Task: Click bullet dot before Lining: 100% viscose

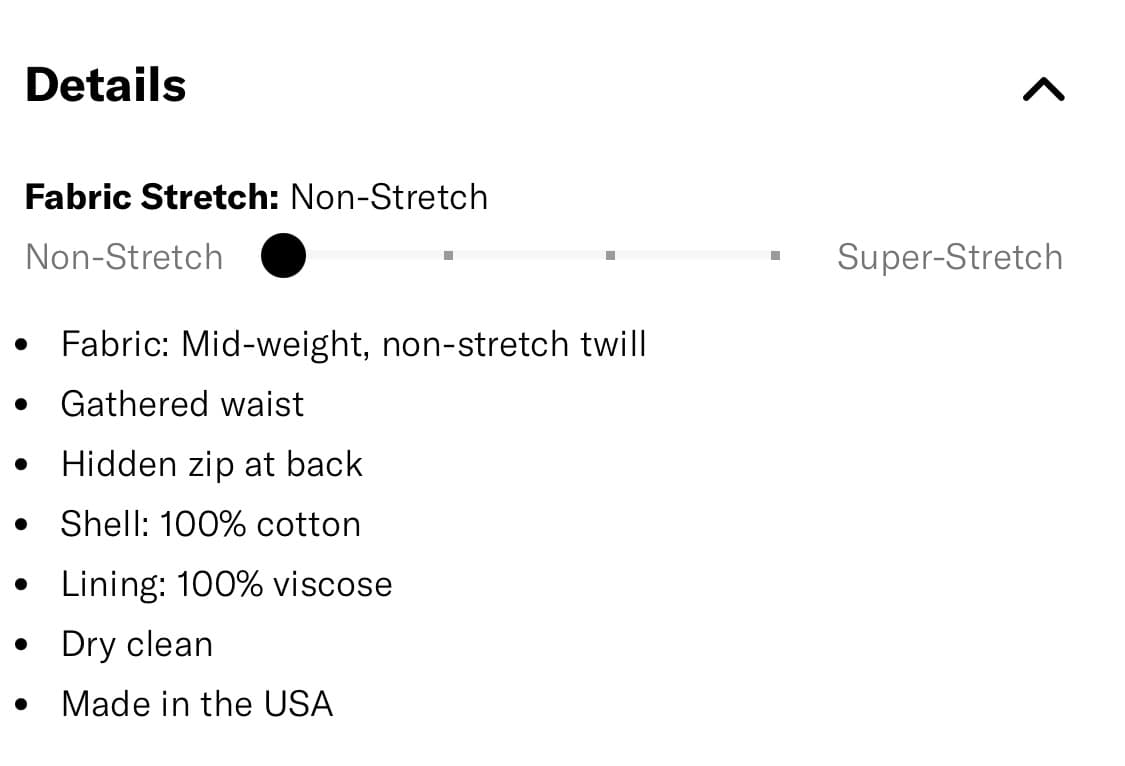Action: pos(22,586)
